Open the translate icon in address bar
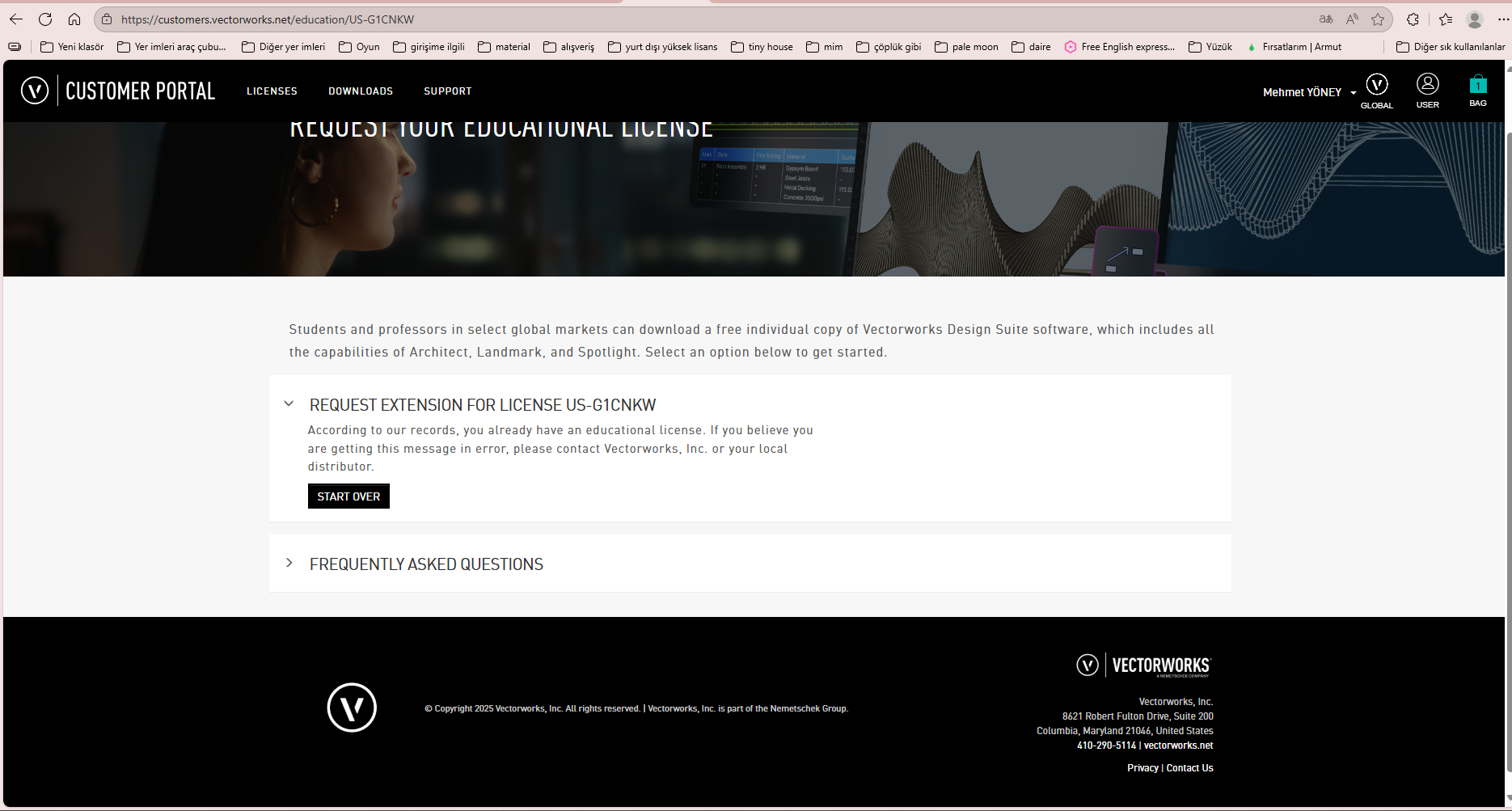The height and width of the screenshot is (811, 1512). (x=1324, y=19)
